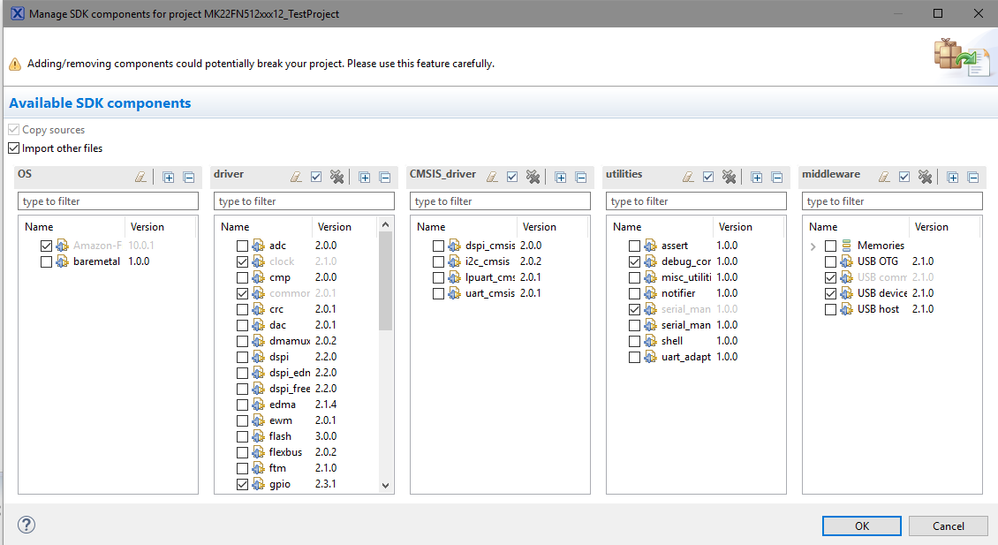Select the flexbus driver row
The height and width of the screenshot is (545, 998).
click(297, 453)
